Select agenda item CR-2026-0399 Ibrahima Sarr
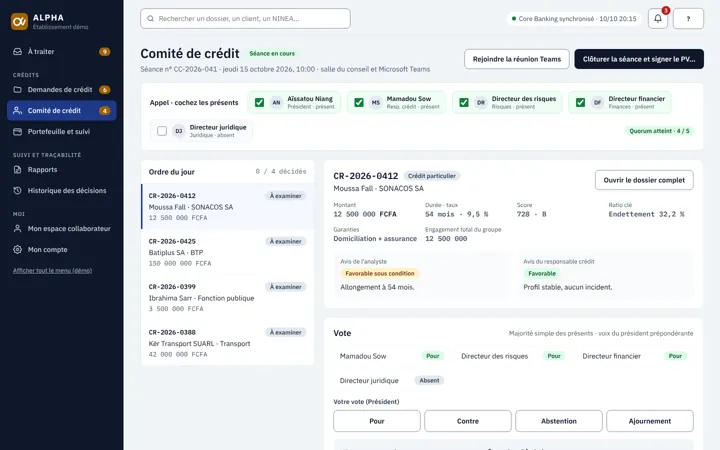Screen dimensions: 720x450 228,298
